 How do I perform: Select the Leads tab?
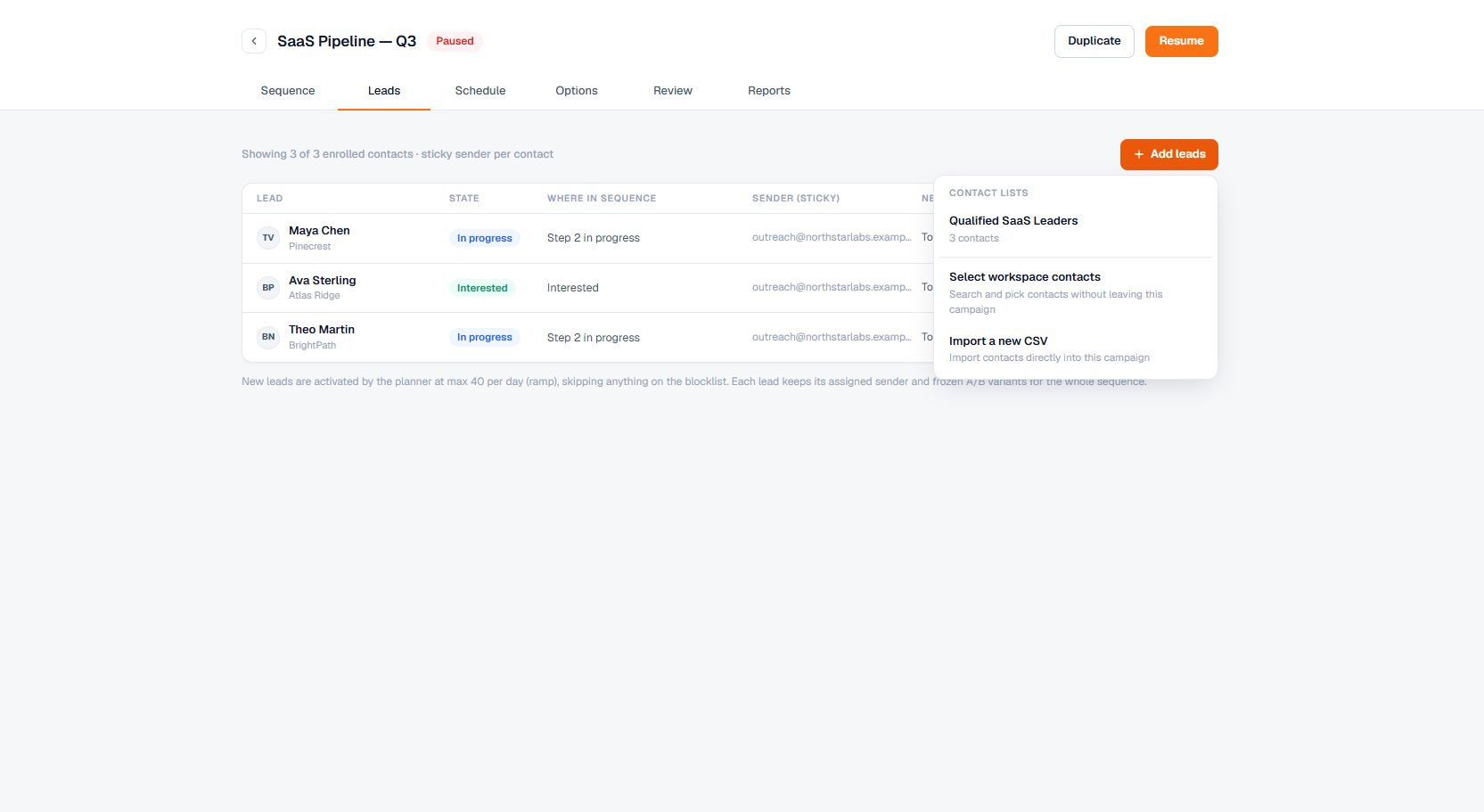tap(384, 91)
